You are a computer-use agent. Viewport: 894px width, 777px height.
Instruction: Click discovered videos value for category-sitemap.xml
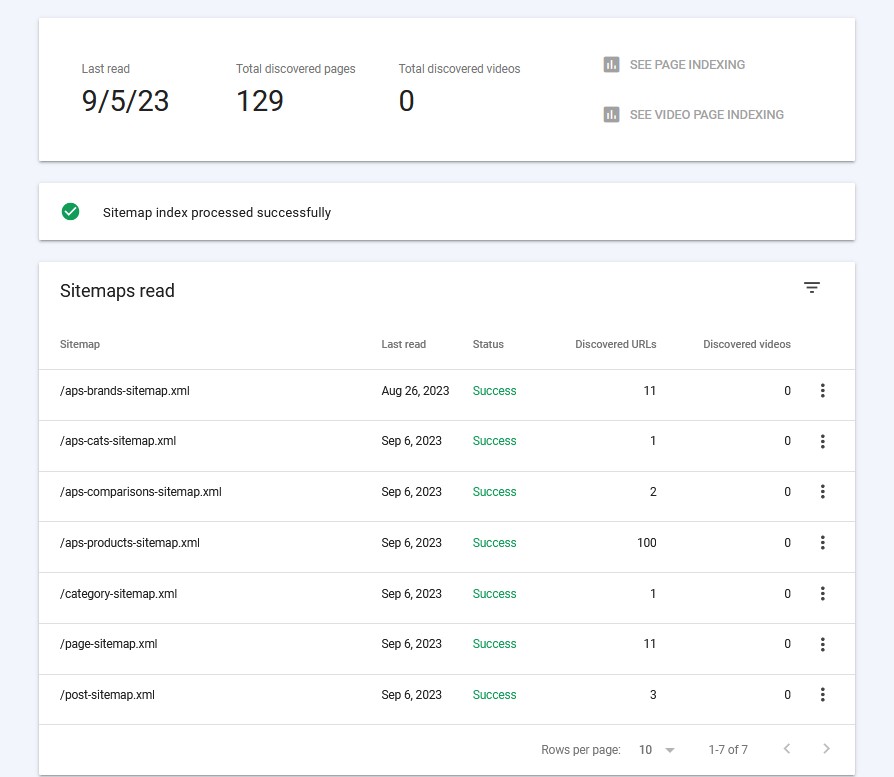[x=787, y=594]
